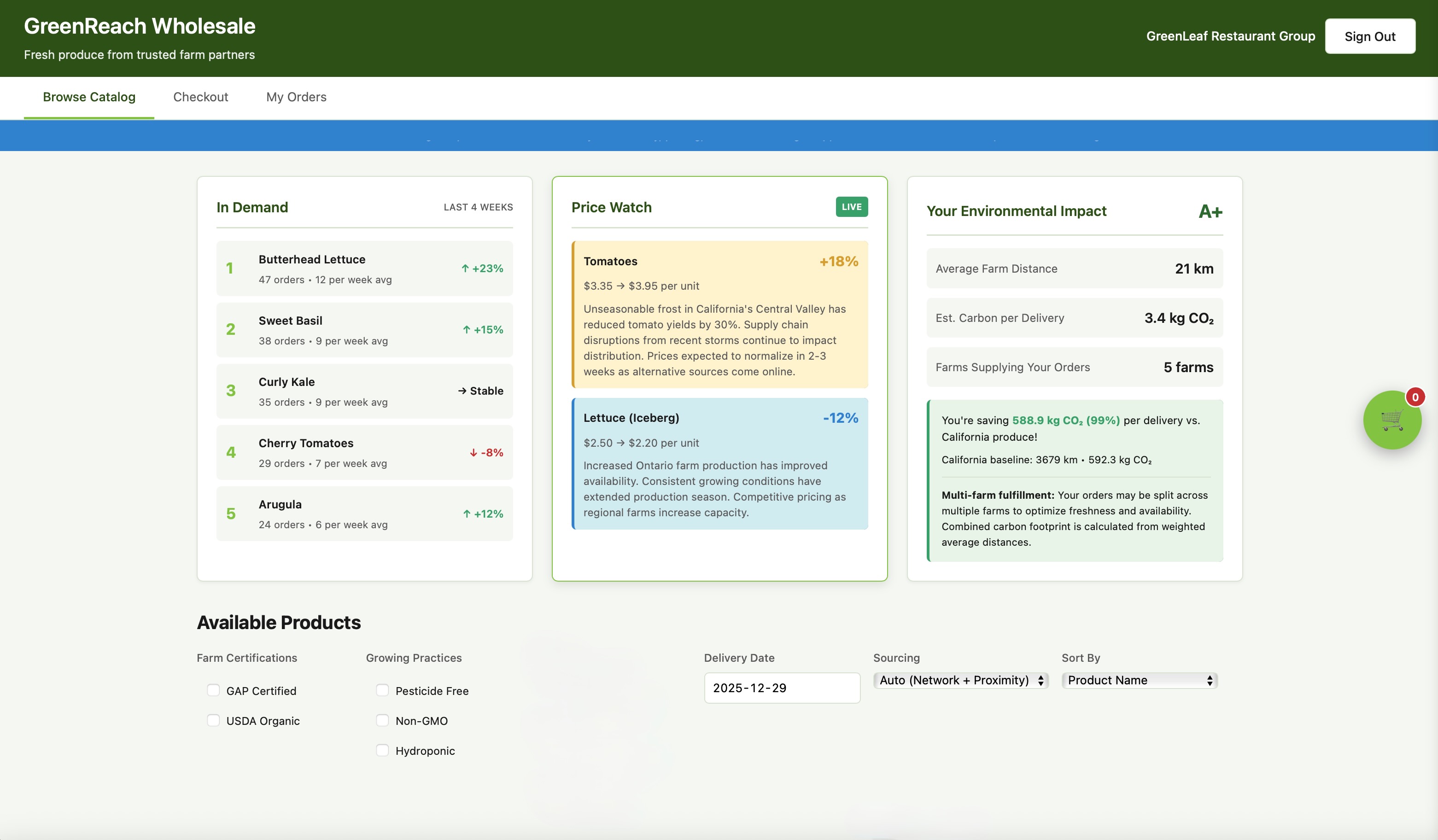Open the floating shopping cart
This screenshot has height=840, width=1438.
pyautogui.click(x=1392, y=420)
